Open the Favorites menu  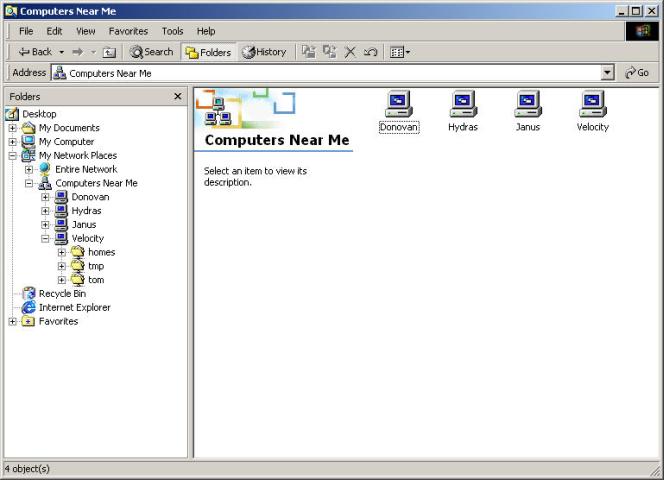(128, 31)
